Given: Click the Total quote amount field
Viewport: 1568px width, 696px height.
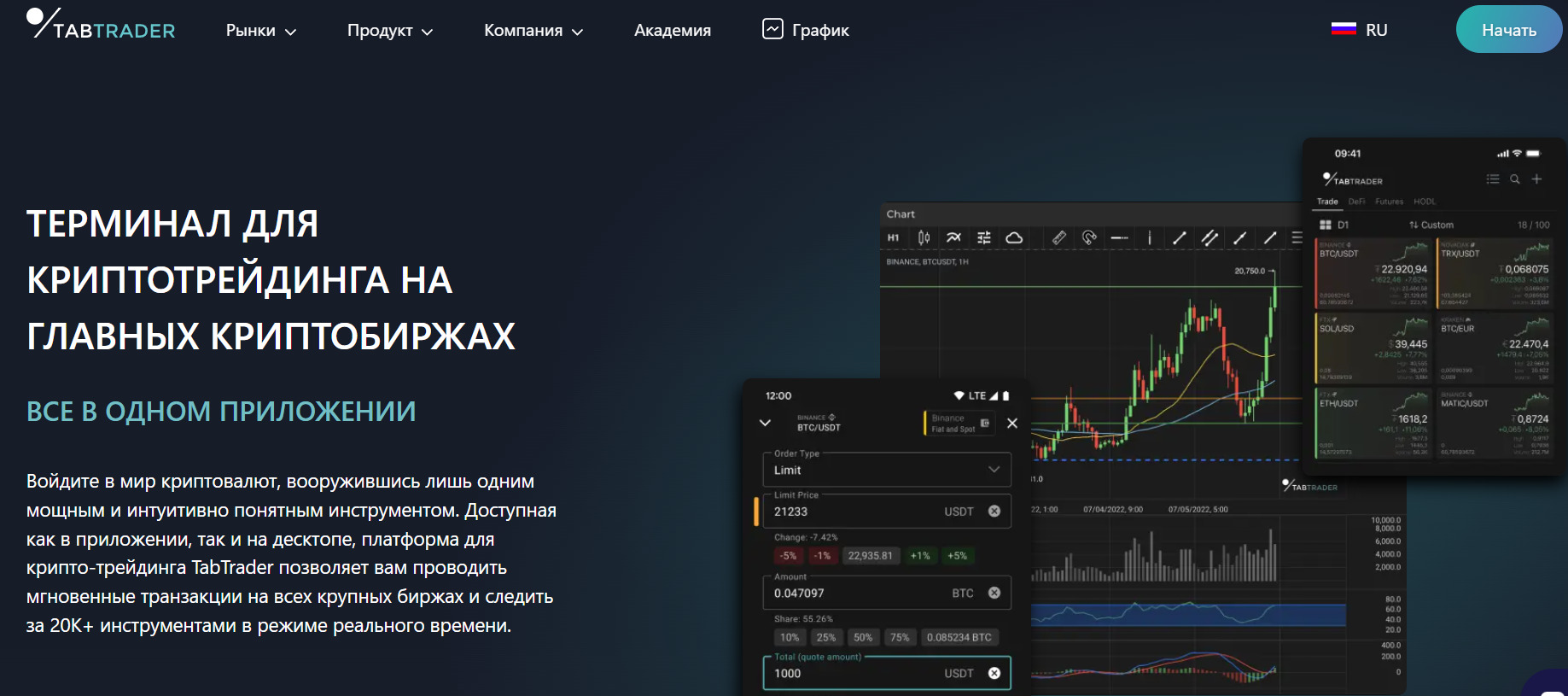Looking at the screenshot, I should (x=887, y=673).
